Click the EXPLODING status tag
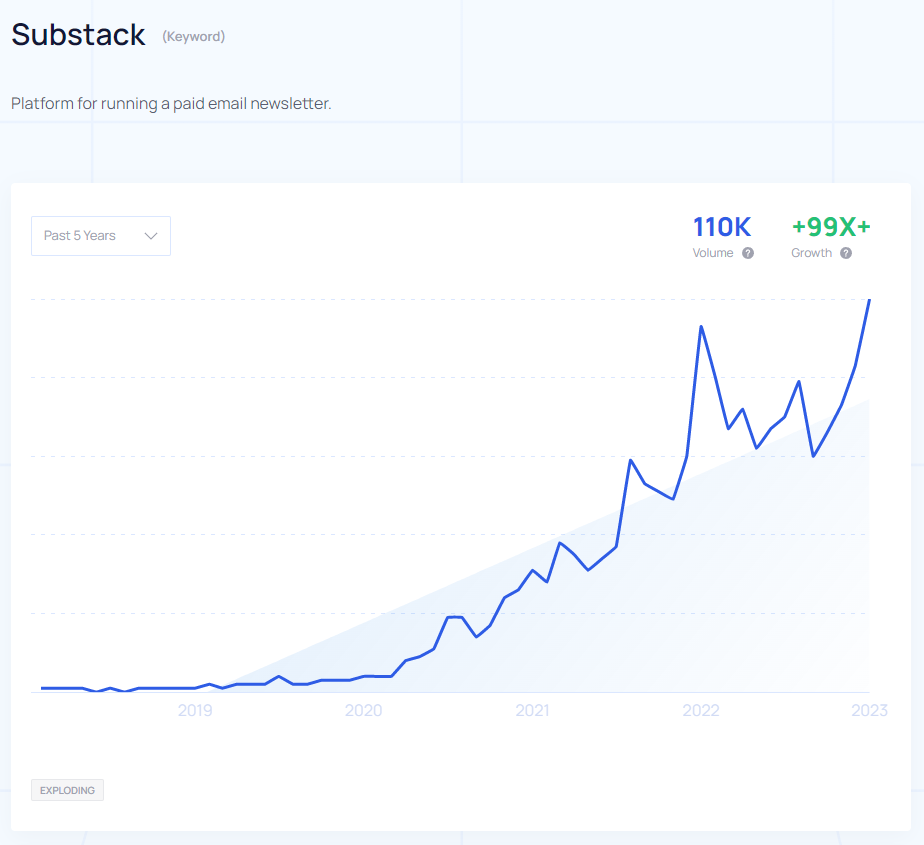This screenshot has height=845, width=924. coord(67,790)
